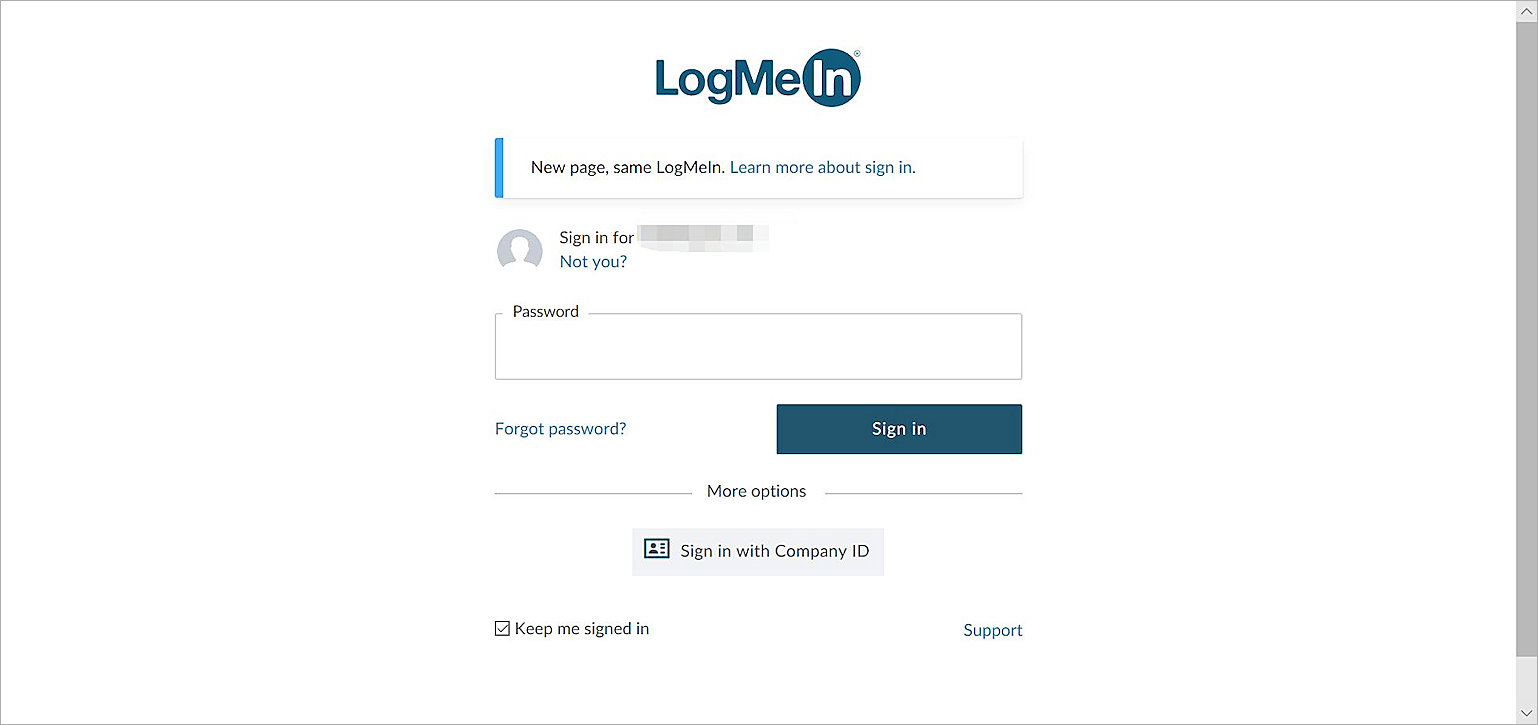
Task: Choose the "Sign in with Company ID" text
Action: (x=775, y=551)
